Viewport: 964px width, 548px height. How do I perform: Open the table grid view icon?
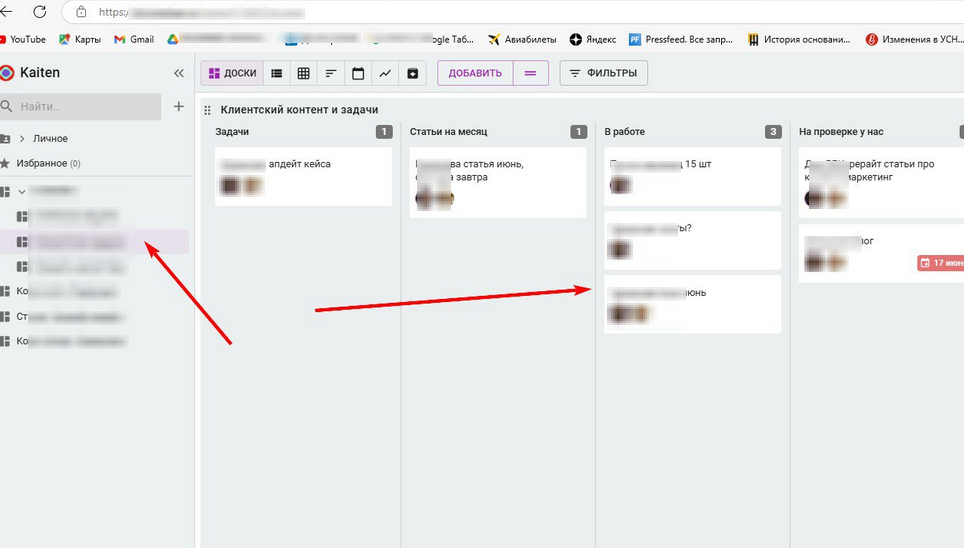(304, 73)
